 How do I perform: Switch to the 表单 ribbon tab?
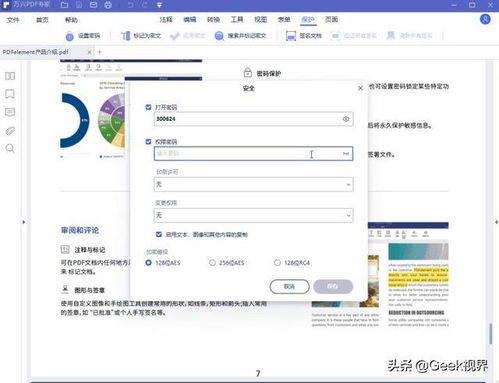coord(284,20)
